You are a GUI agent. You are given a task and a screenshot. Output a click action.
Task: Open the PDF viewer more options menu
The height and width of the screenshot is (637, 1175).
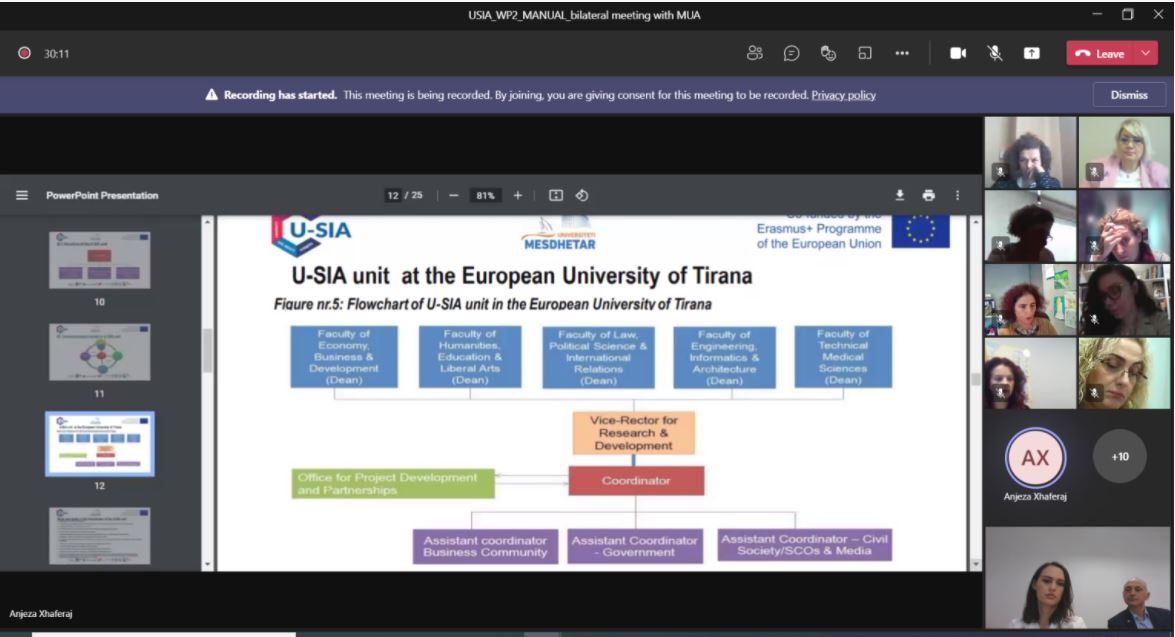958,196
